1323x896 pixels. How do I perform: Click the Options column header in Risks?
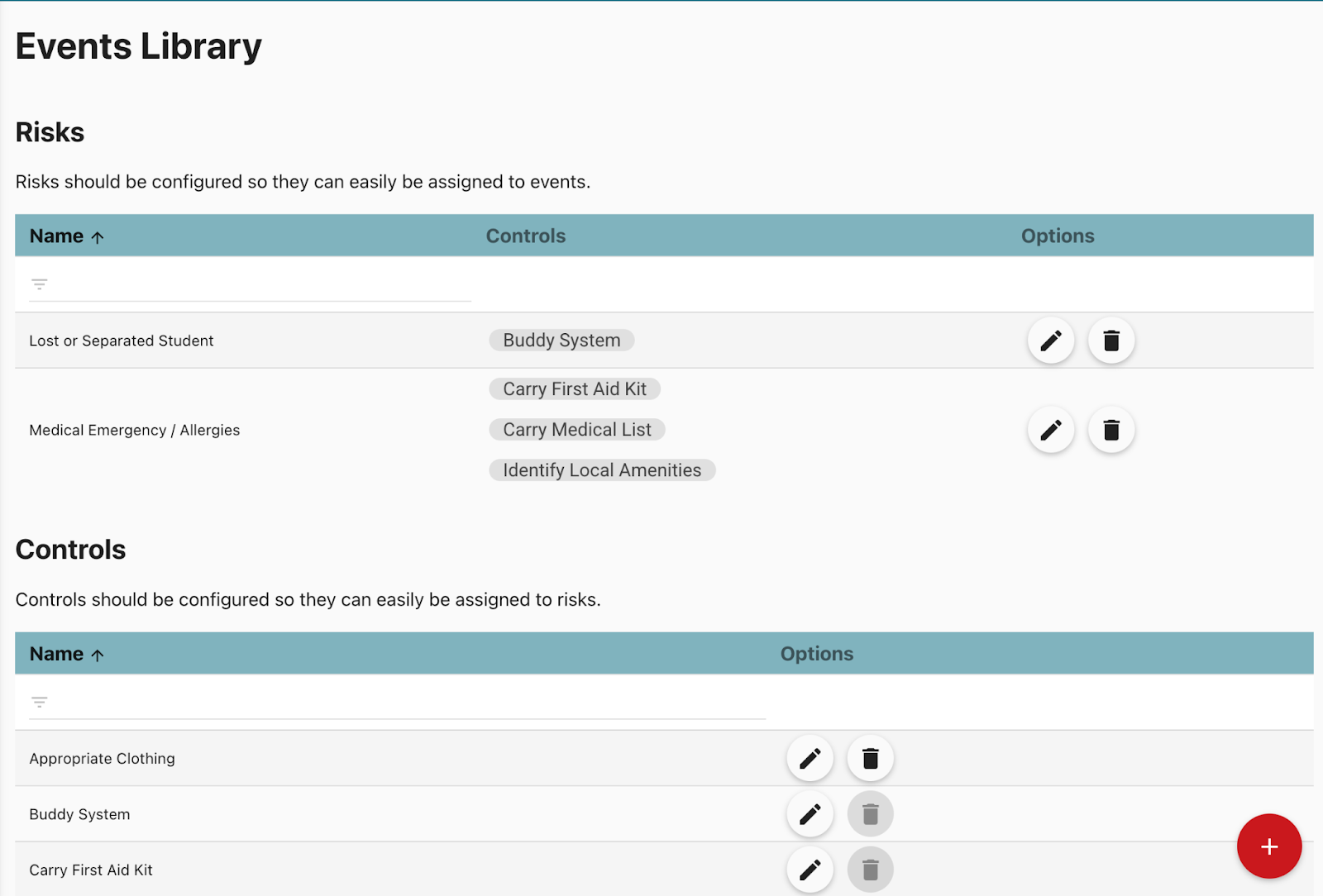pyautogui.click(x=1057, y=236)
